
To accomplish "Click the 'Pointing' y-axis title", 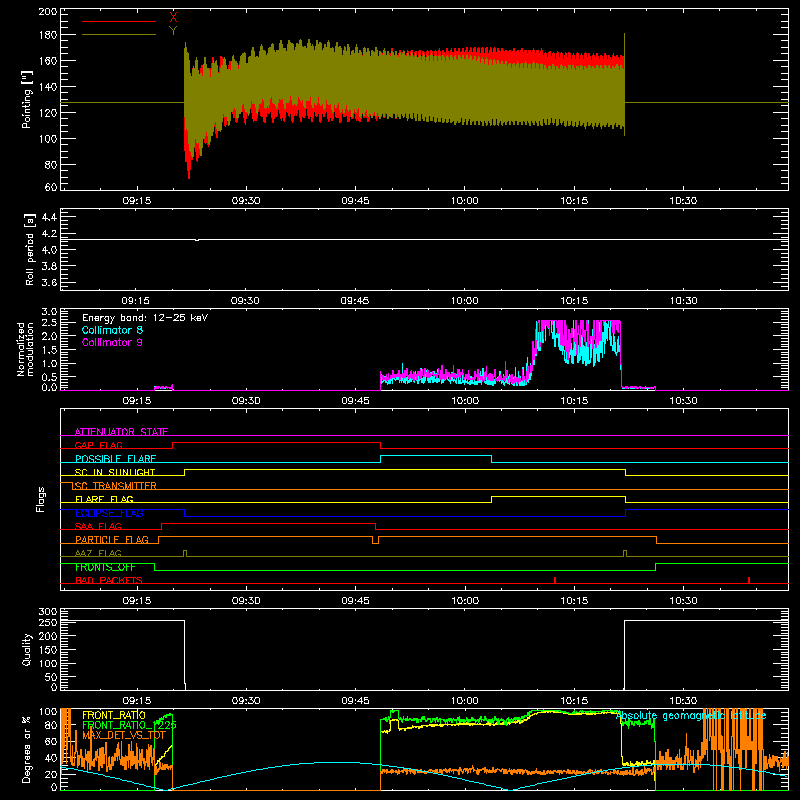I will pyautogui.click(x=27, y=99).
